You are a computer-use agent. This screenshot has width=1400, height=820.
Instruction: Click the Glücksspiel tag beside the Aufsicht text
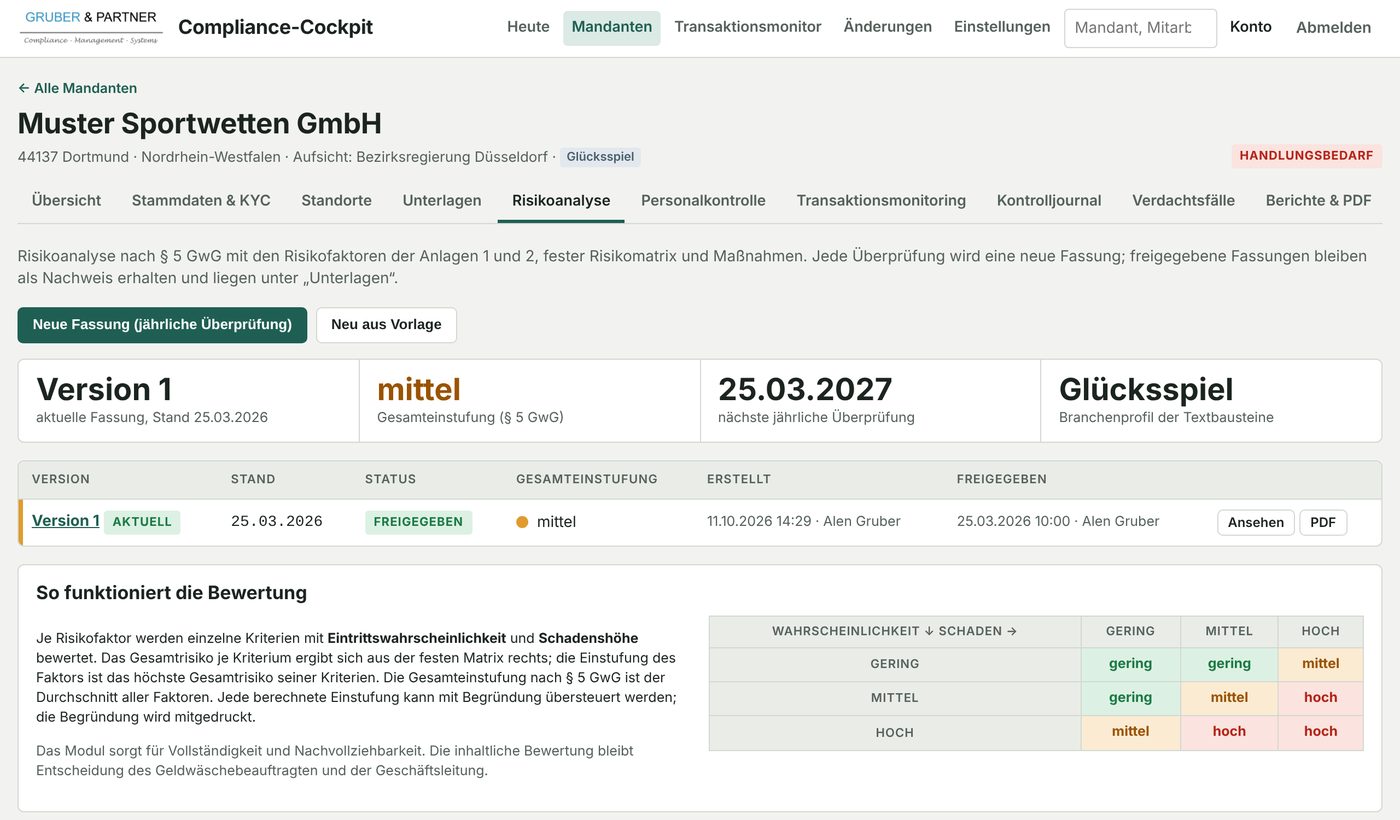coord(600,157)
